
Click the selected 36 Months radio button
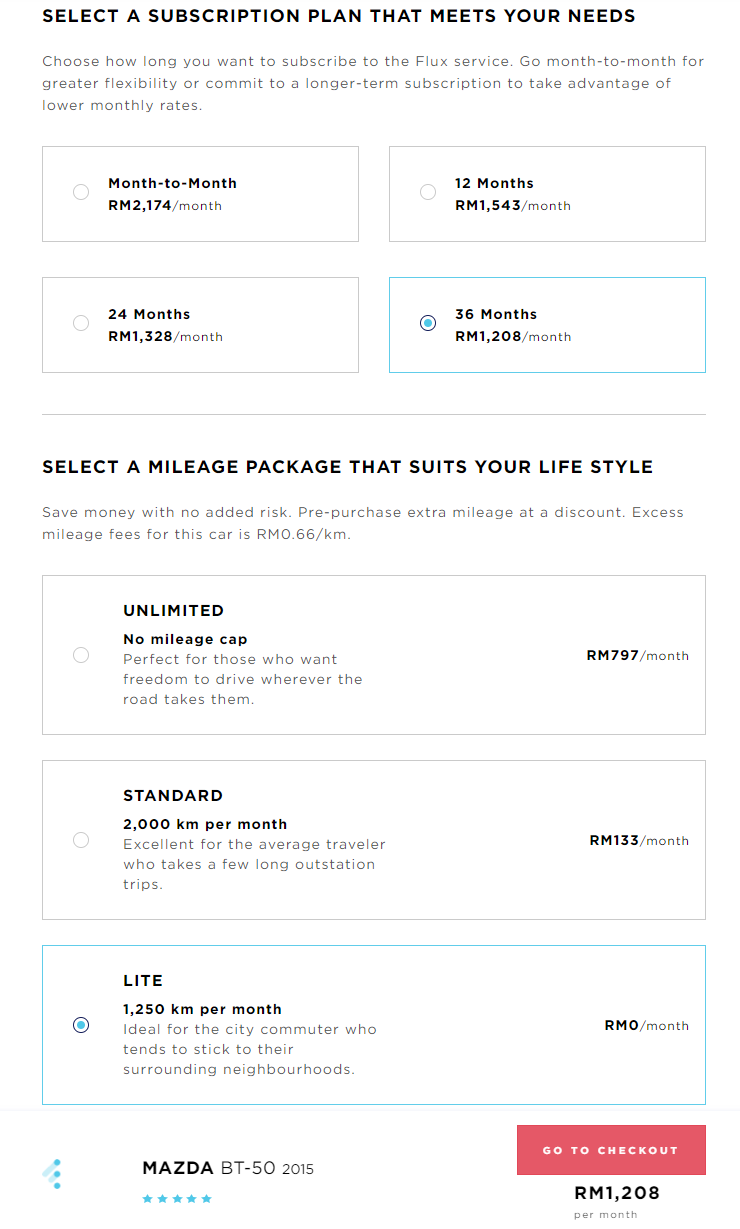(428, 323)
